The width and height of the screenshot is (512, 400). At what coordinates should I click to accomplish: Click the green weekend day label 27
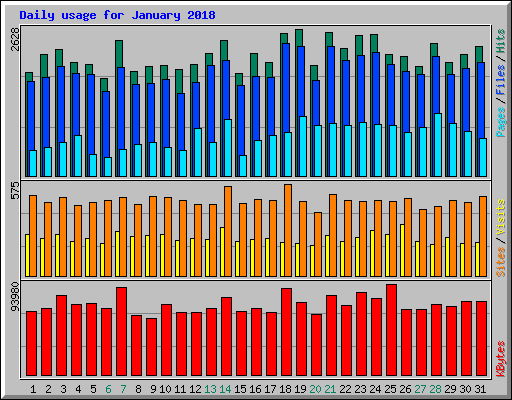pyautogui.click(x=420, y=389)
